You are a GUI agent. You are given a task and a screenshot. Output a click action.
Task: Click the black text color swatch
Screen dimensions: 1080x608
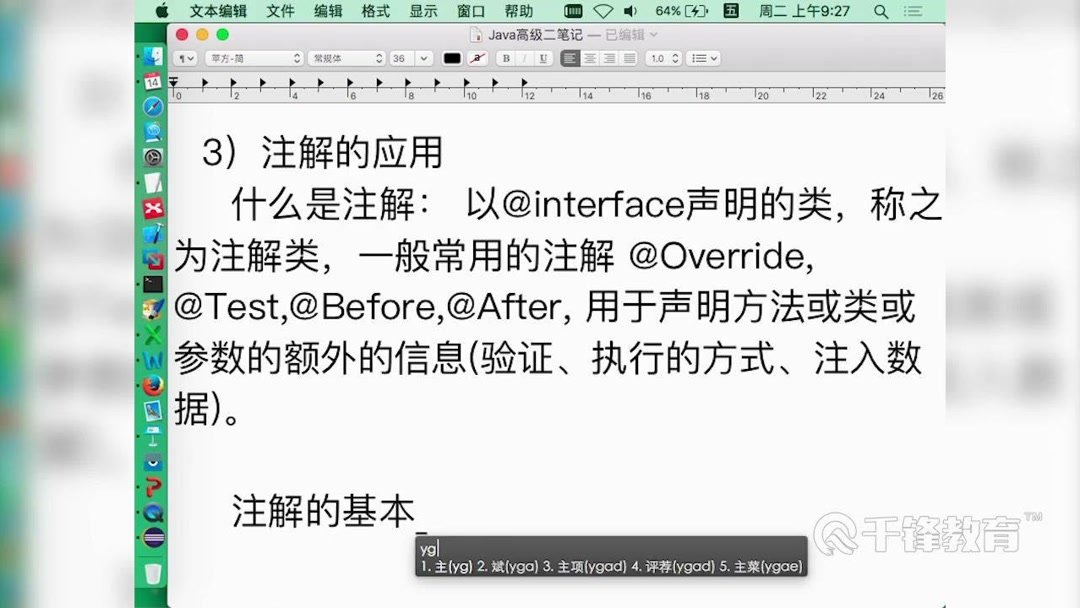pyautogui.click(x=452, y=58)
